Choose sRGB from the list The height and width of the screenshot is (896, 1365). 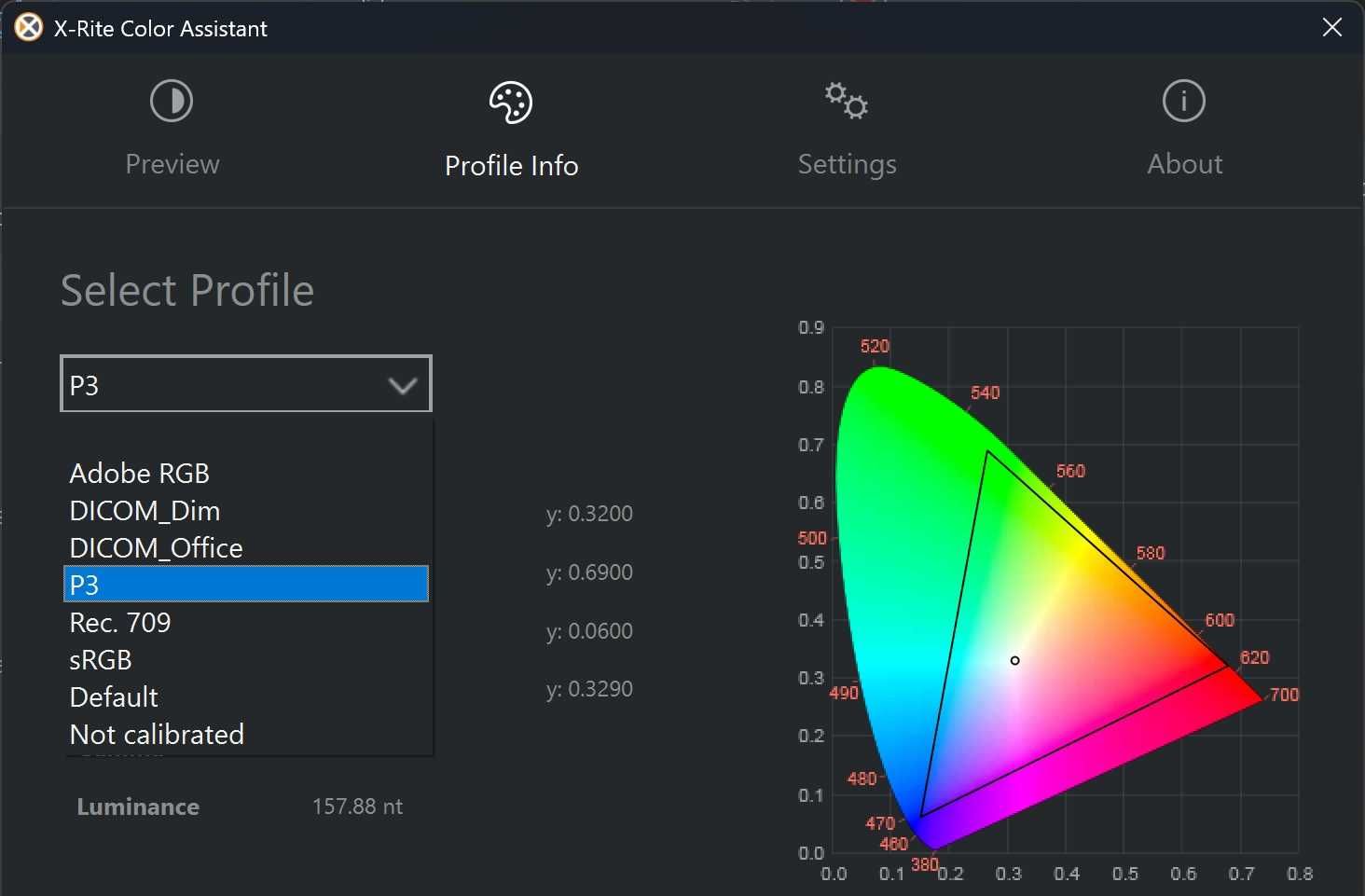point(246,659)
